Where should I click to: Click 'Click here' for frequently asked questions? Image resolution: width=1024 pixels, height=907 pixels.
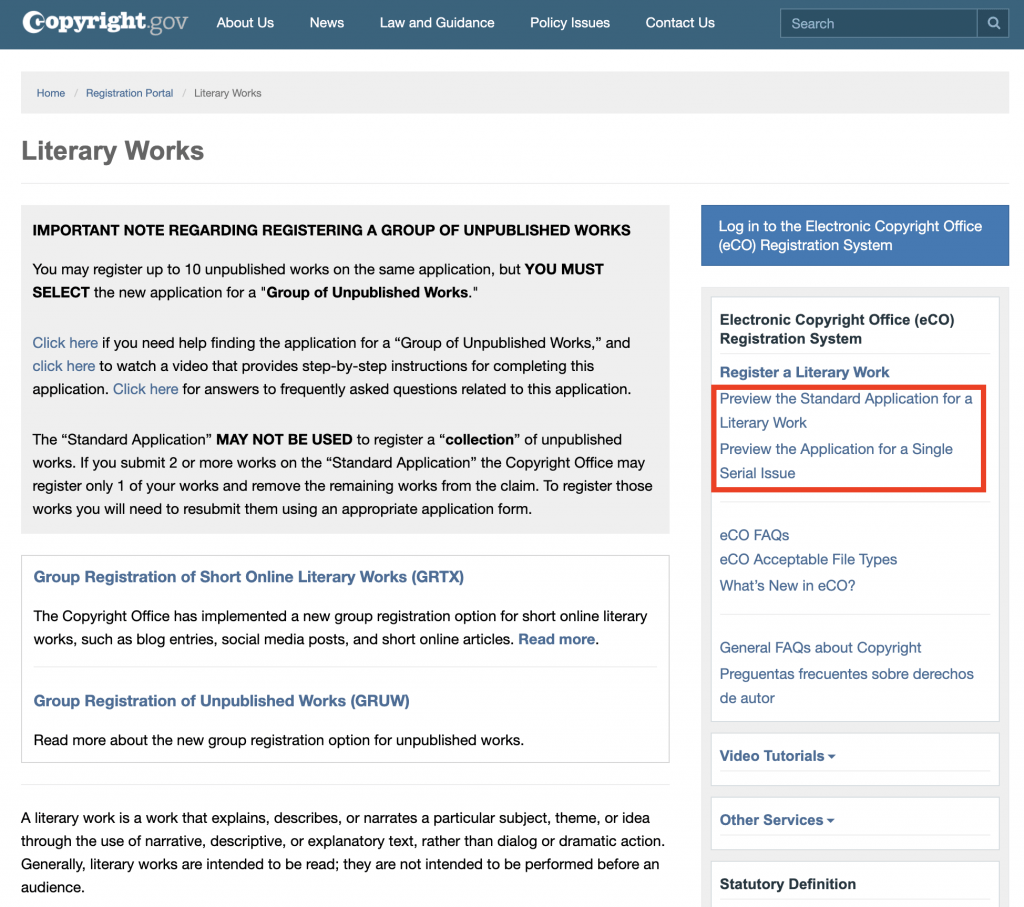(146, 389)
